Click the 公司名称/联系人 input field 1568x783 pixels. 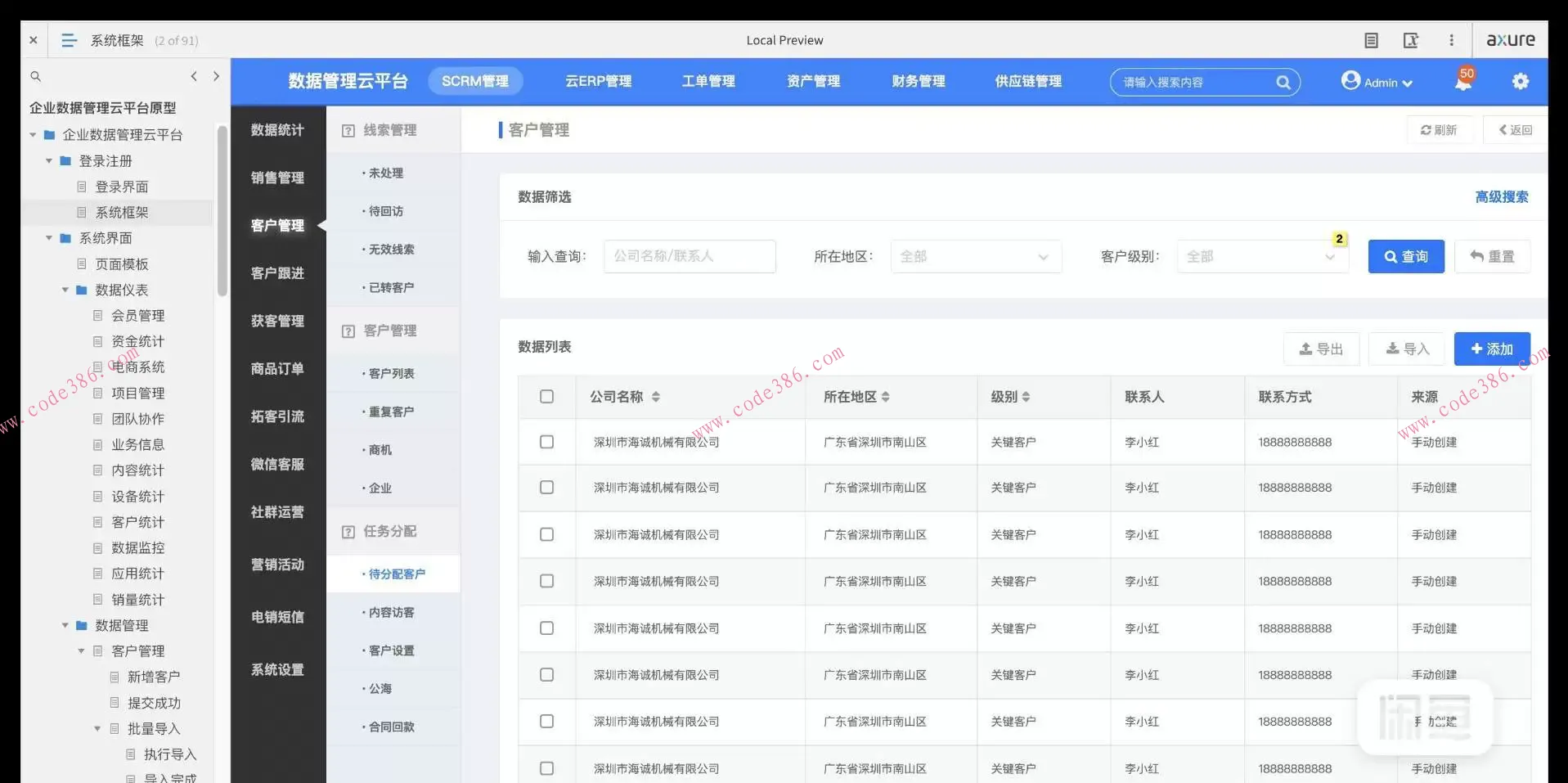tap(690, 256)
